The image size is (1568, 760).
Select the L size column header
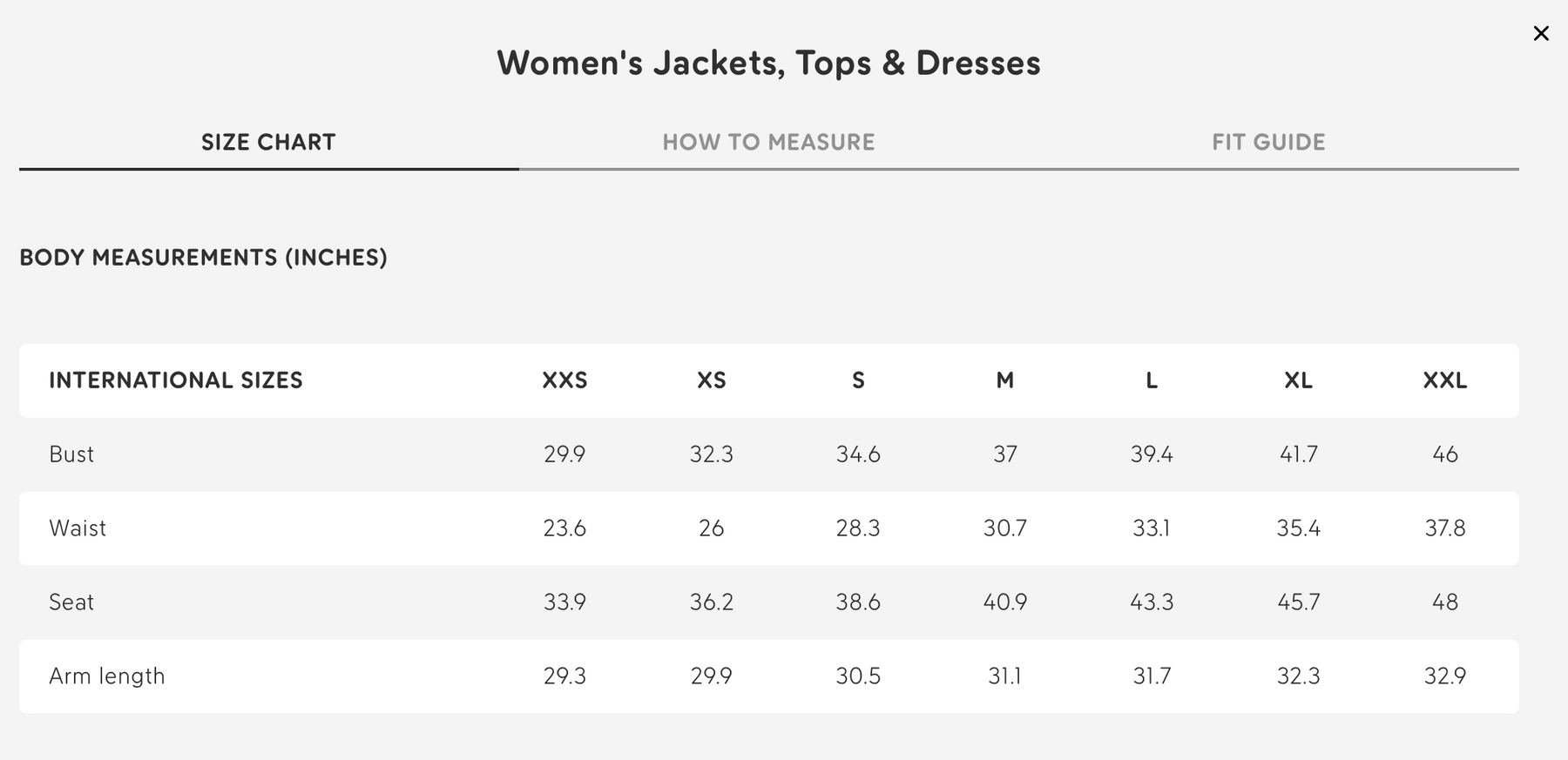pos(1152,380)
